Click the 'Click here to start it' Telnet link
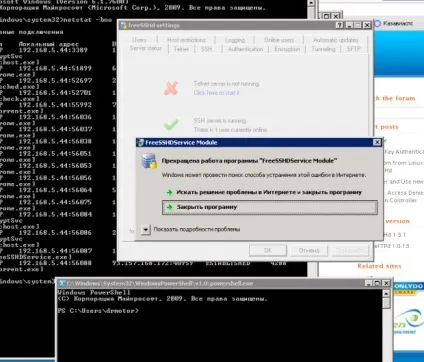 click(x=217, y=93)
